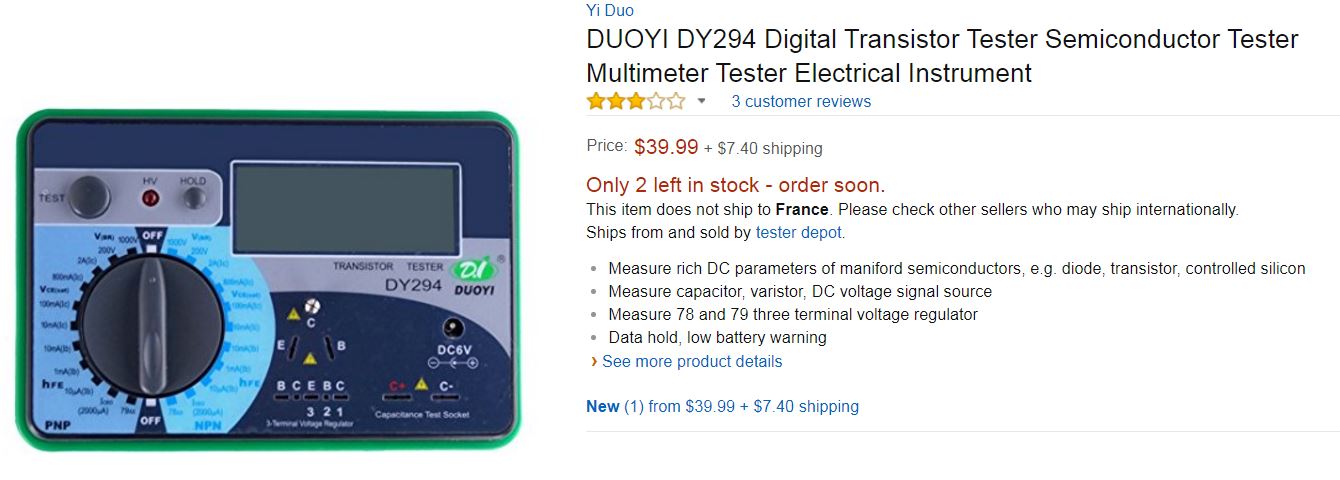
Task: Click the DY294 tester product image
Action: 268,279
